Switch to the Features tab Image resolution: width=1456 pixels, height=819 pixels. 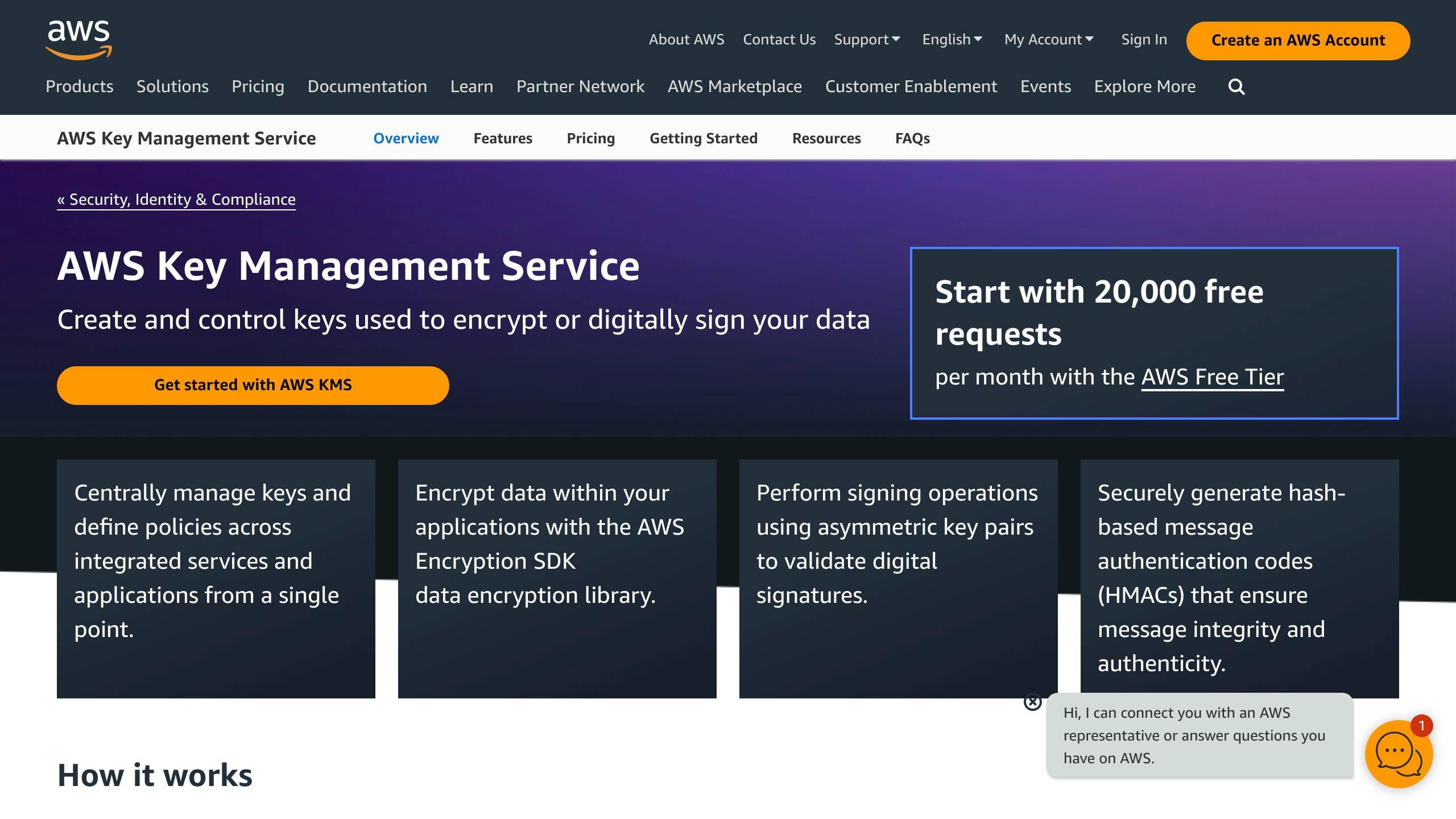(x=503, y=138)
